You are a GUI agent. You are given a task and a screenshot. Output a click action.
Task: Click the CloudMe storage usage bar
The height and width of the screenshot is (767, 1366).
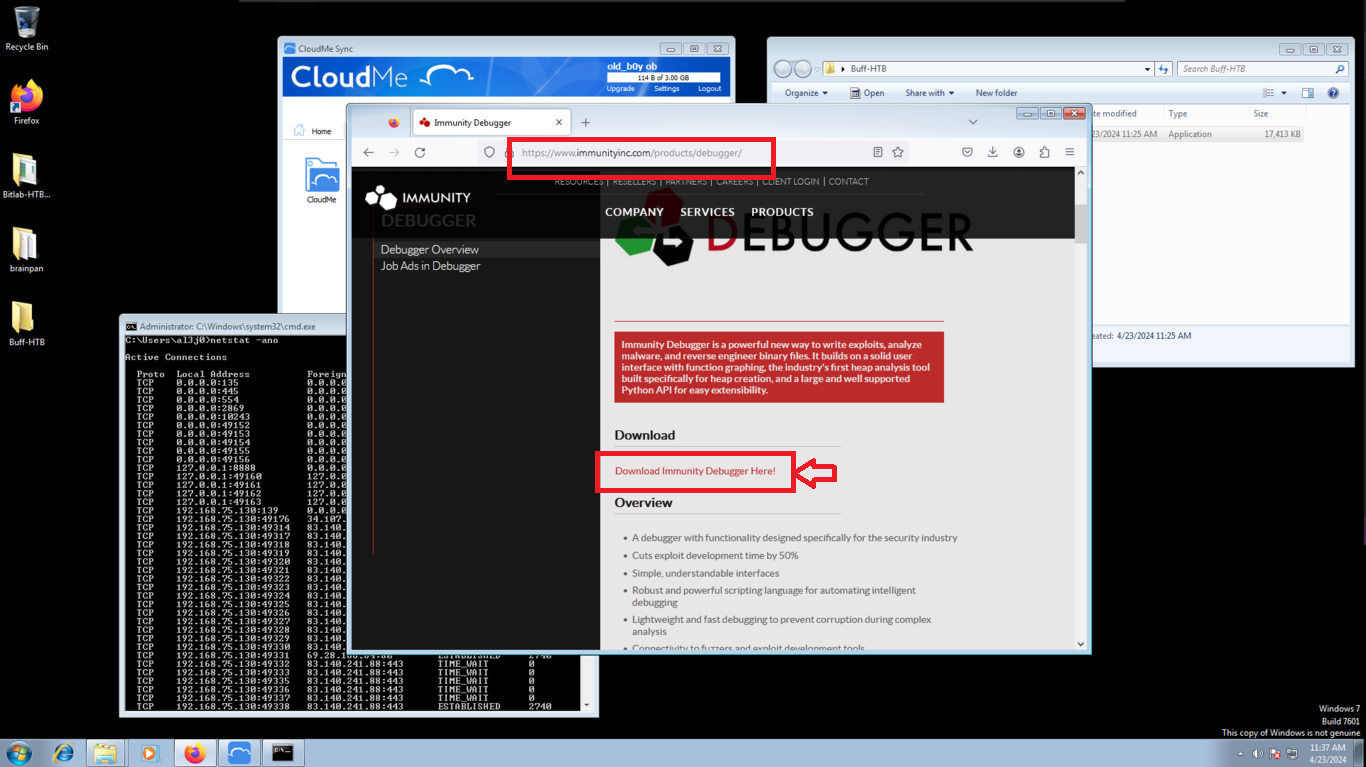(x=663, y=77)
